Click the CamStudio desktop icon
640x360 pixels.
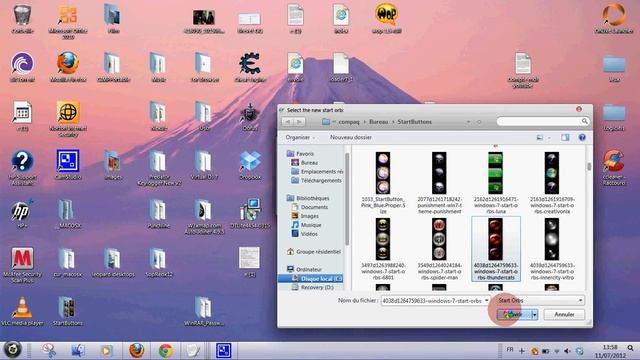tap(68, 165)
